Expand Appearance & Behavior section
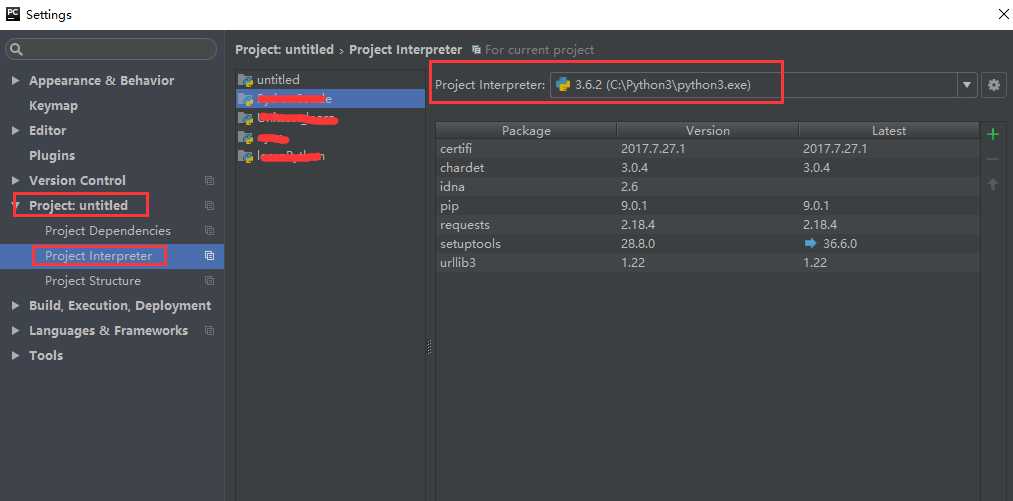The image size is (1013, 501). click(x=16, y=81)
